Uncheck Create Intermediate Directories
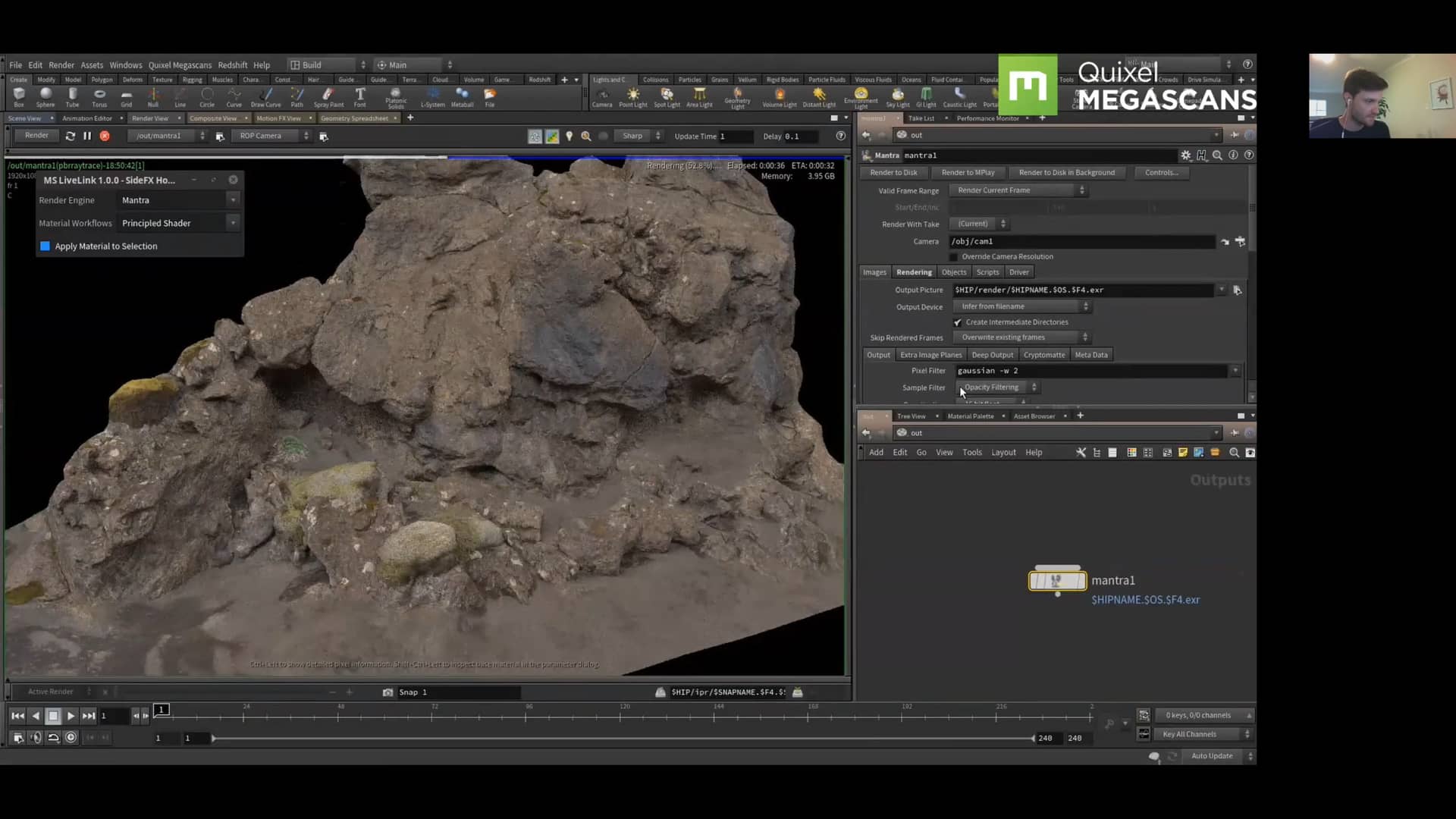The height and width of the screenshot is (819, 1456). pos(958,322)
